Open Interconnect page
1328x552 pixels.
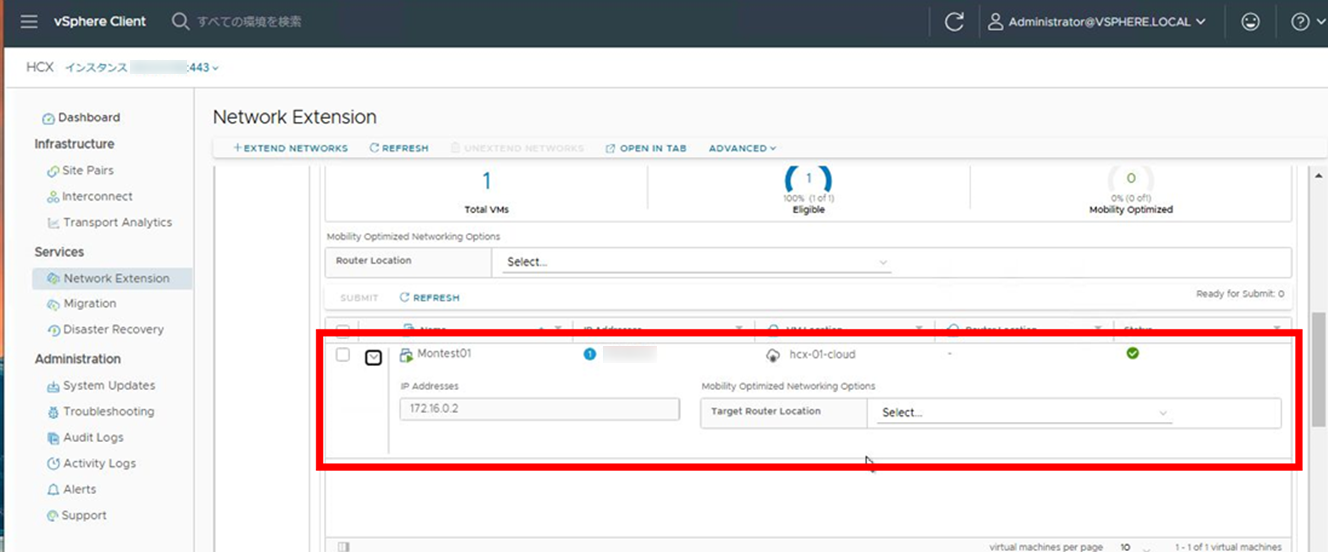click(97, 196)
